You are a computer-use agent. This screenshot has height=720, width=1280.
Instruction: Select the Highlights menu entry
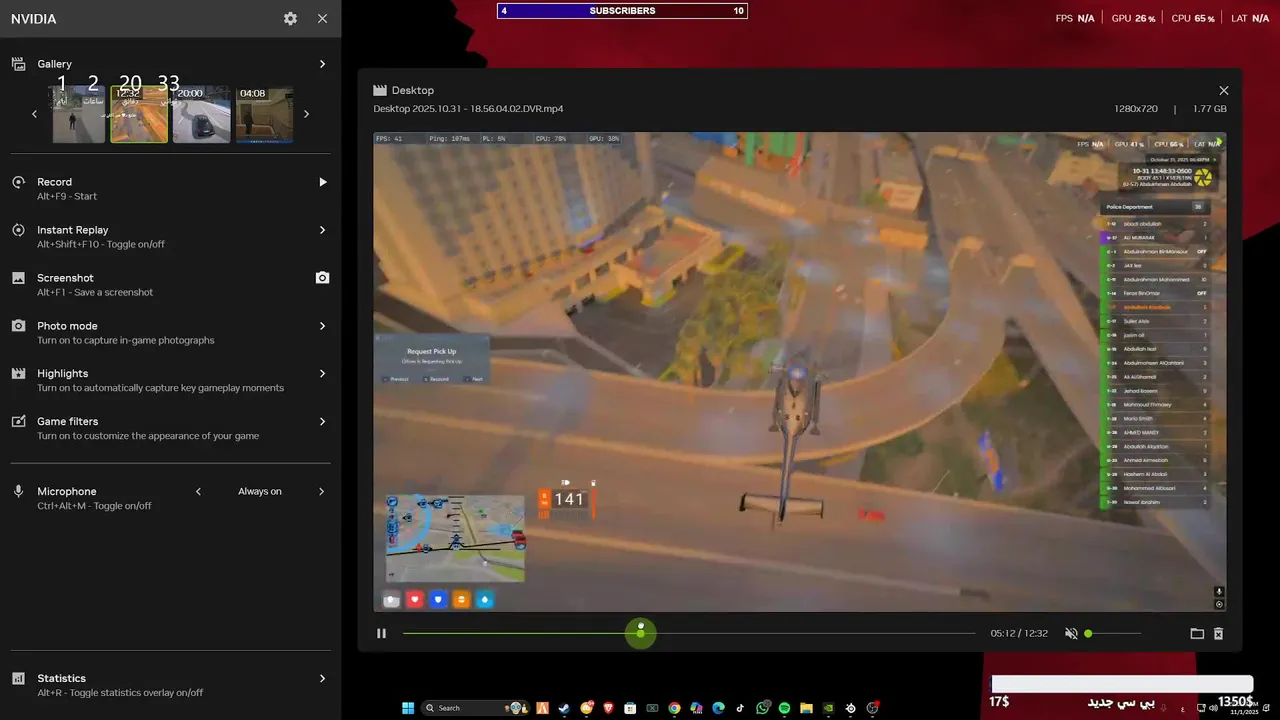[170, 380]
